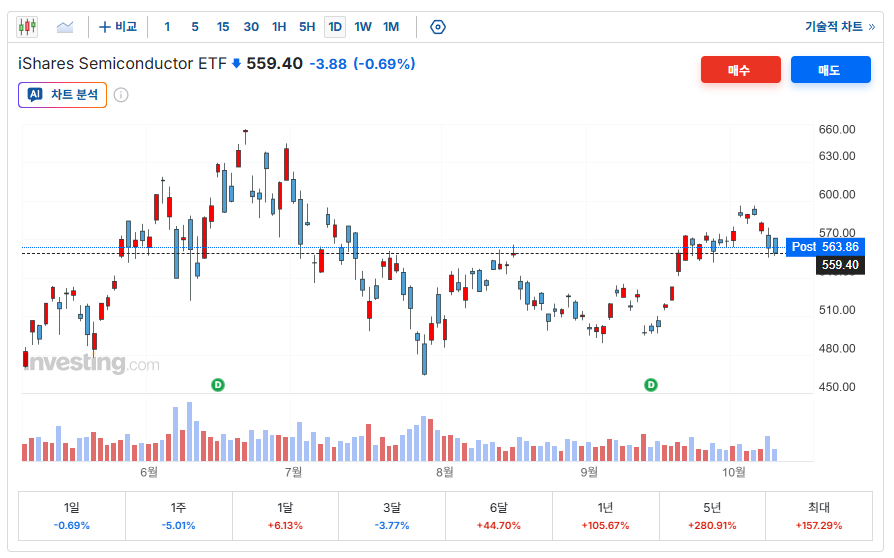Select the 1W interval
894x558 pixels.
click(x=363, y=27)
